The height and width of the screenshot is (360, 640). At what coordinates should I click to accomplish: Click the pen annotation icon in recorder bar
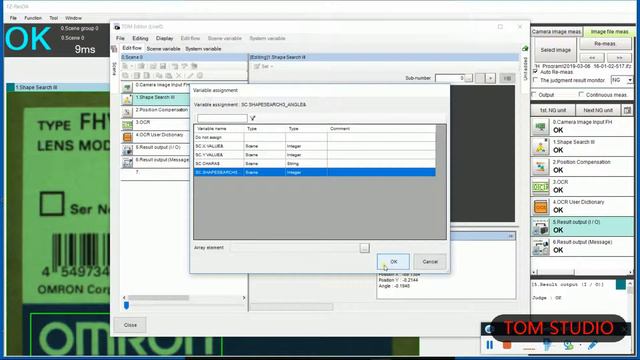click(592, 346)
